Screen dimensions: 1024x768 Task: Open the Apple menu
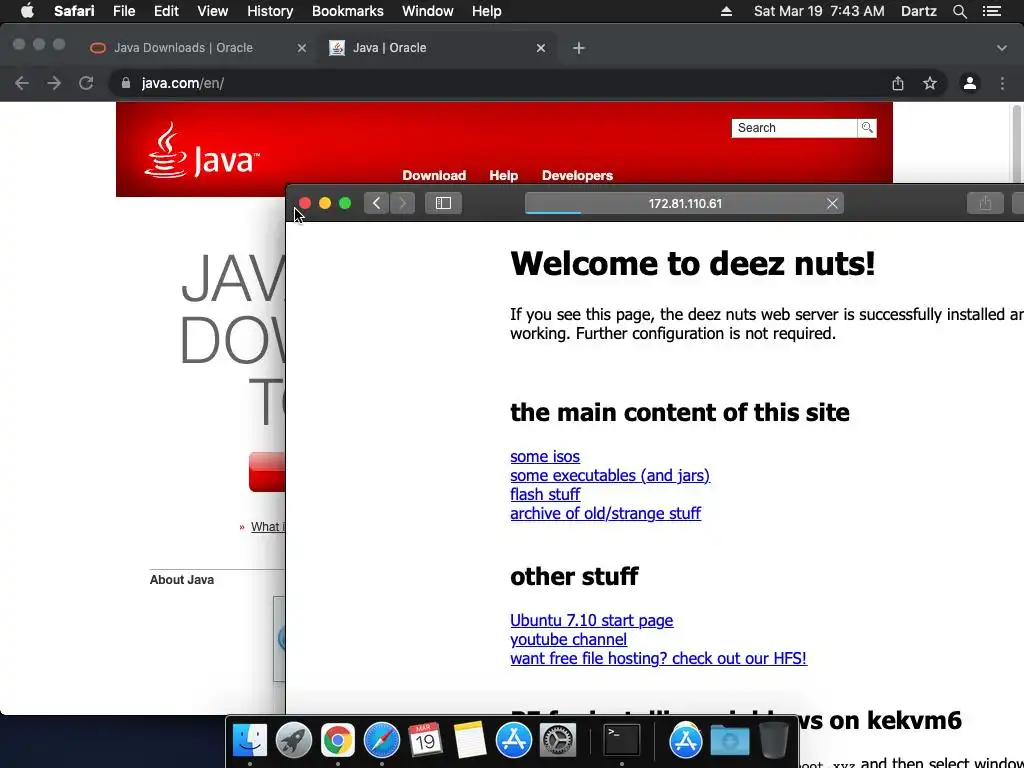27,11
